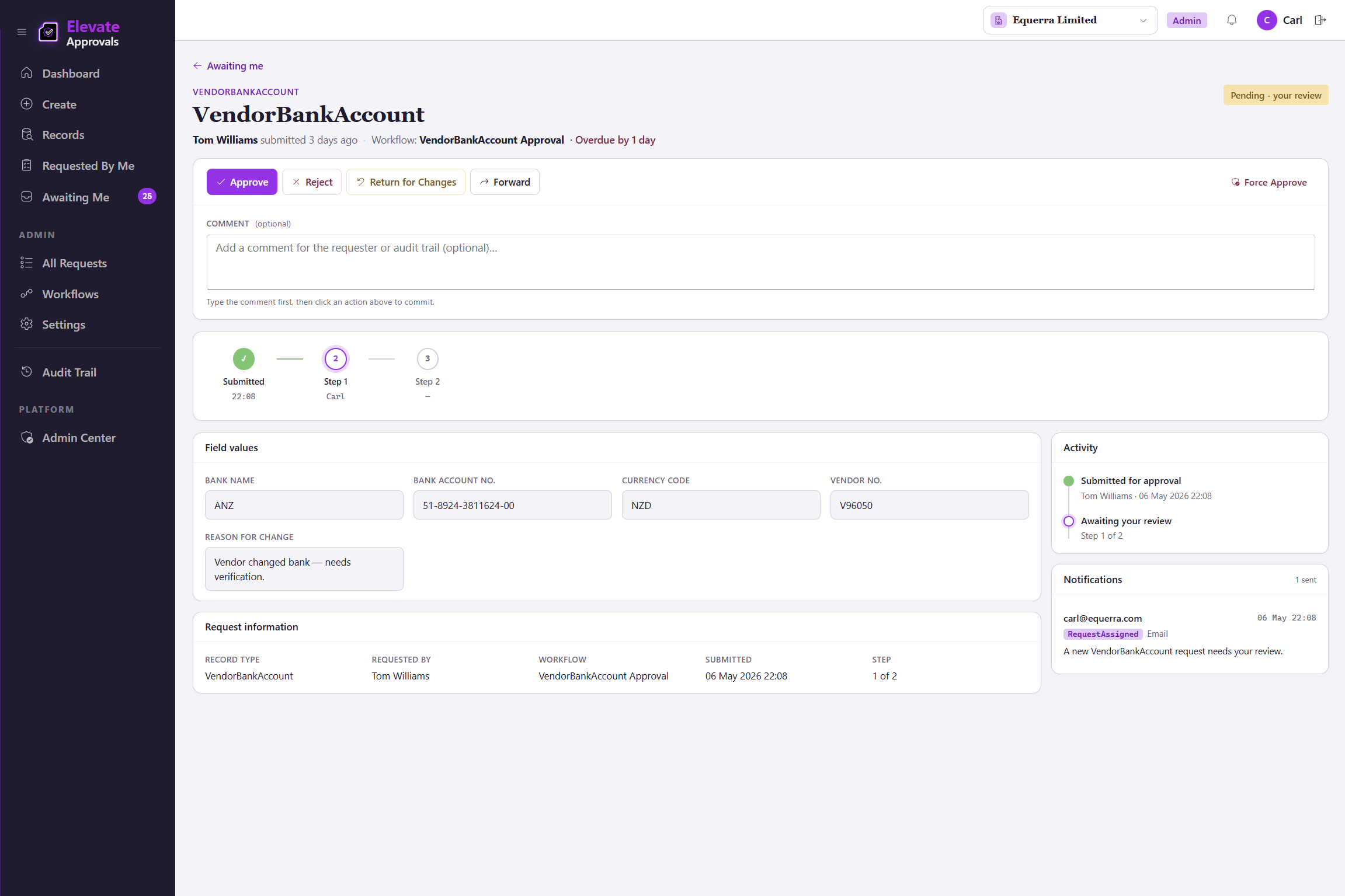
Task: Select the Step 1 circle numbered 2
Action: [336, 359]
